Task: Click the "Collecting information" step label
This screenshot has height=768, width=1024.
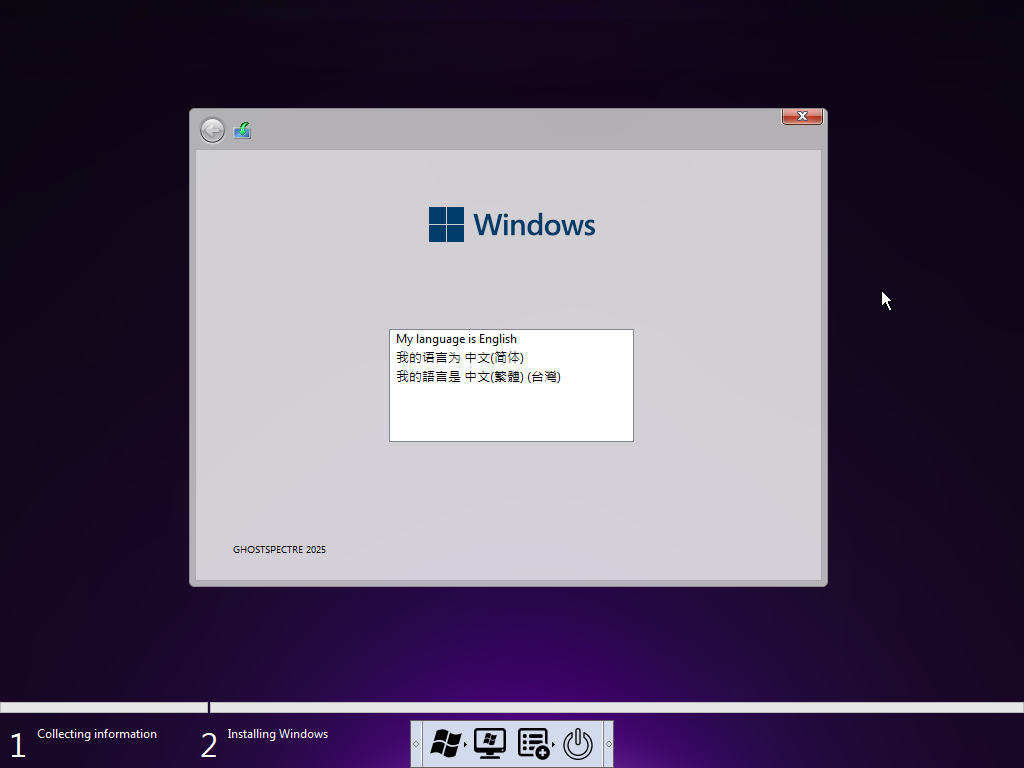Action: [96, 734]
